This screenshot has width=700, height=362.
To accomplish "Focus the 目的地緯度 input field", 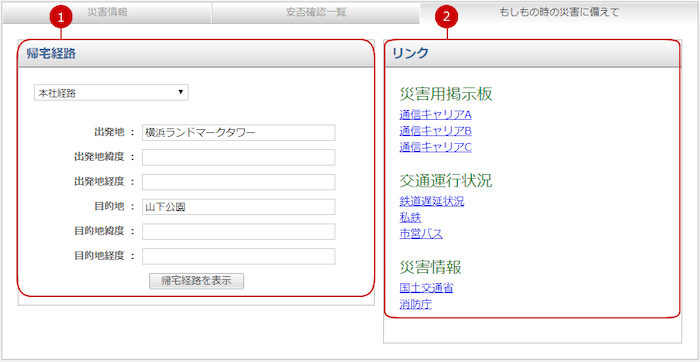I will (x=239, y=232).
